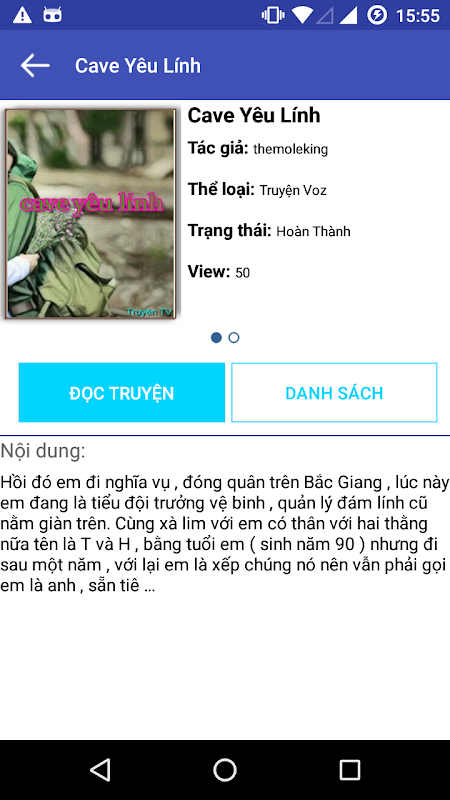450x800 pixels.
Task: Select the first filled page indicator dot
Action: tap(216, 337)
